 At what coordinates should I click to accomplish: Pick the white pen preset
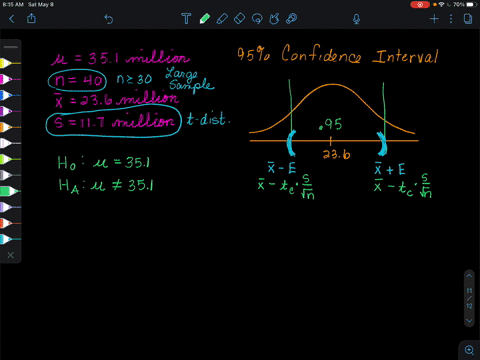click(9, 143)
